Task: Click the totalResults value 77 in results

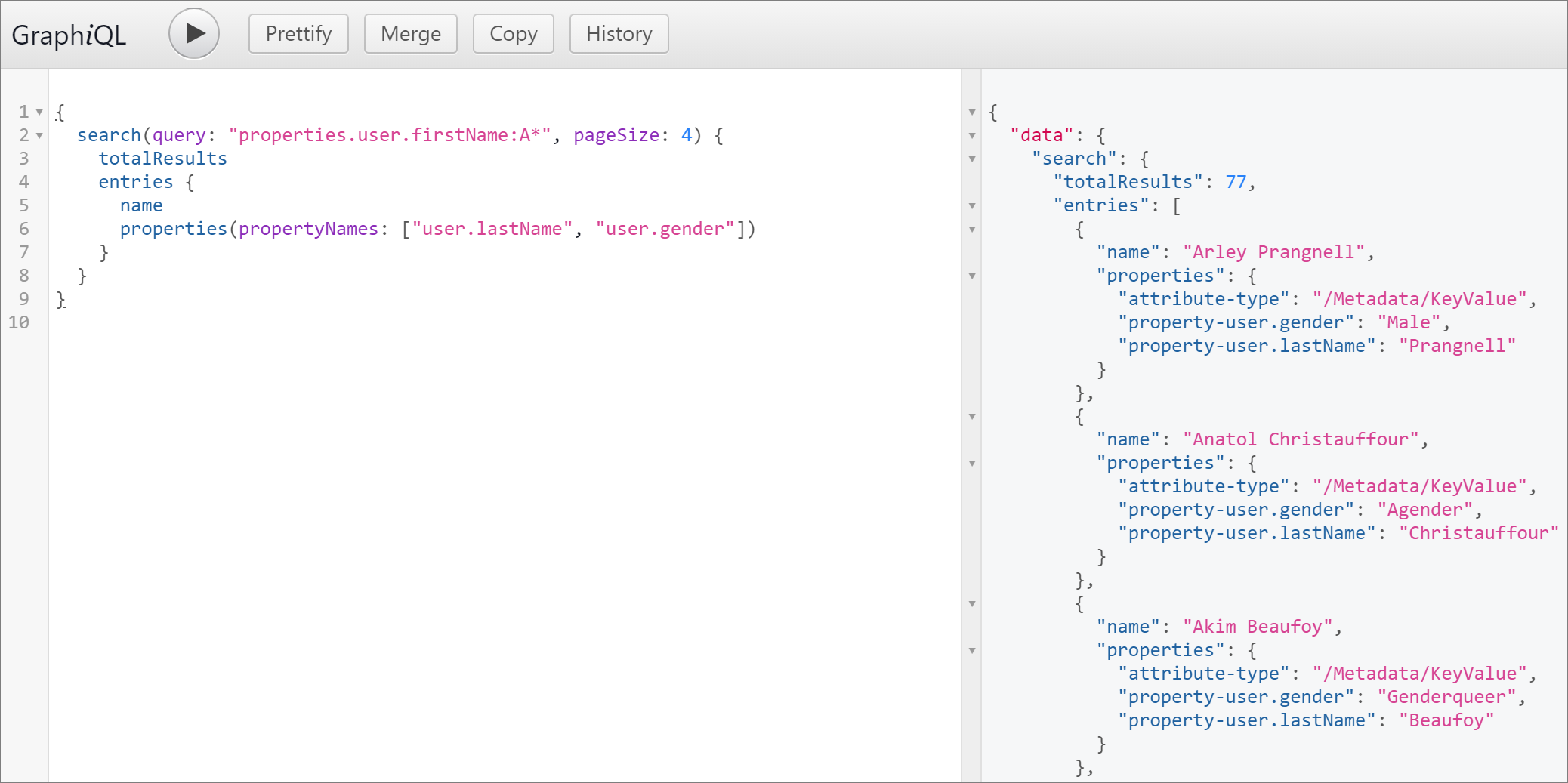Action: coord(1236,182)
